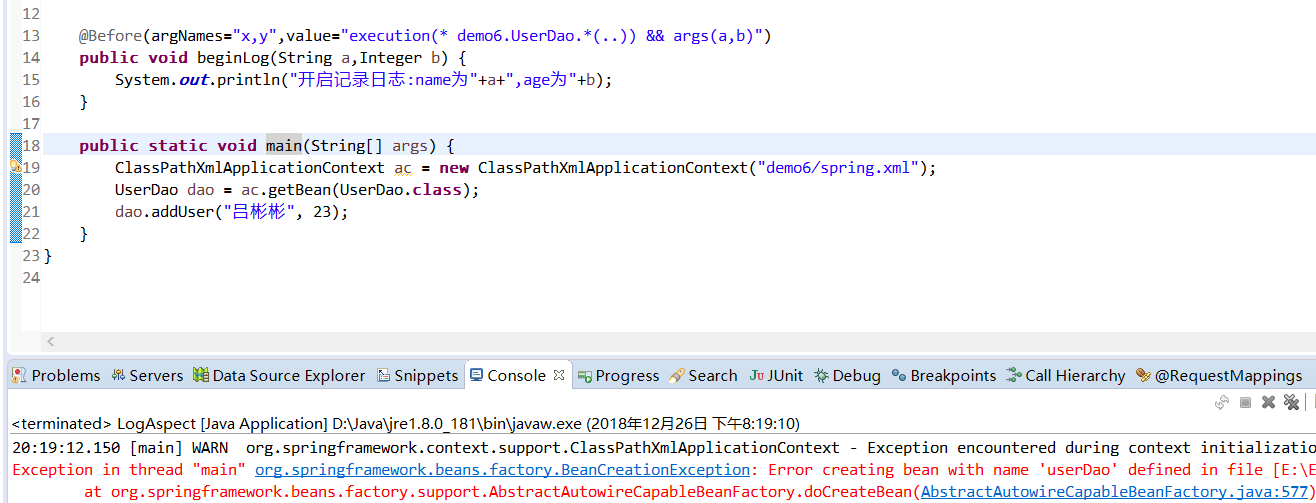Click the Search flashlight tab icon
This screenshot has height=503, width=1316.
(677, 376)
